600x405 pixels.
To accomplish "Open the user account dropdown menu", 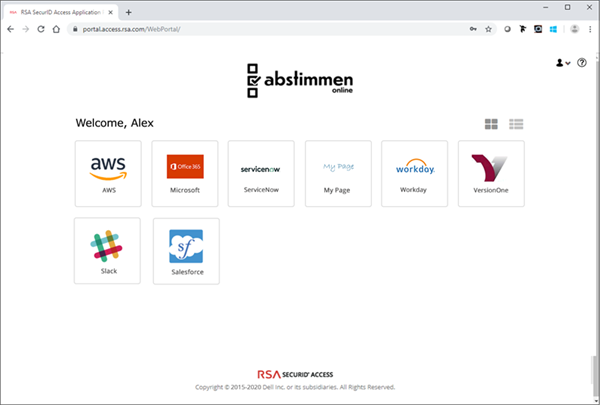I will point(563,63).
